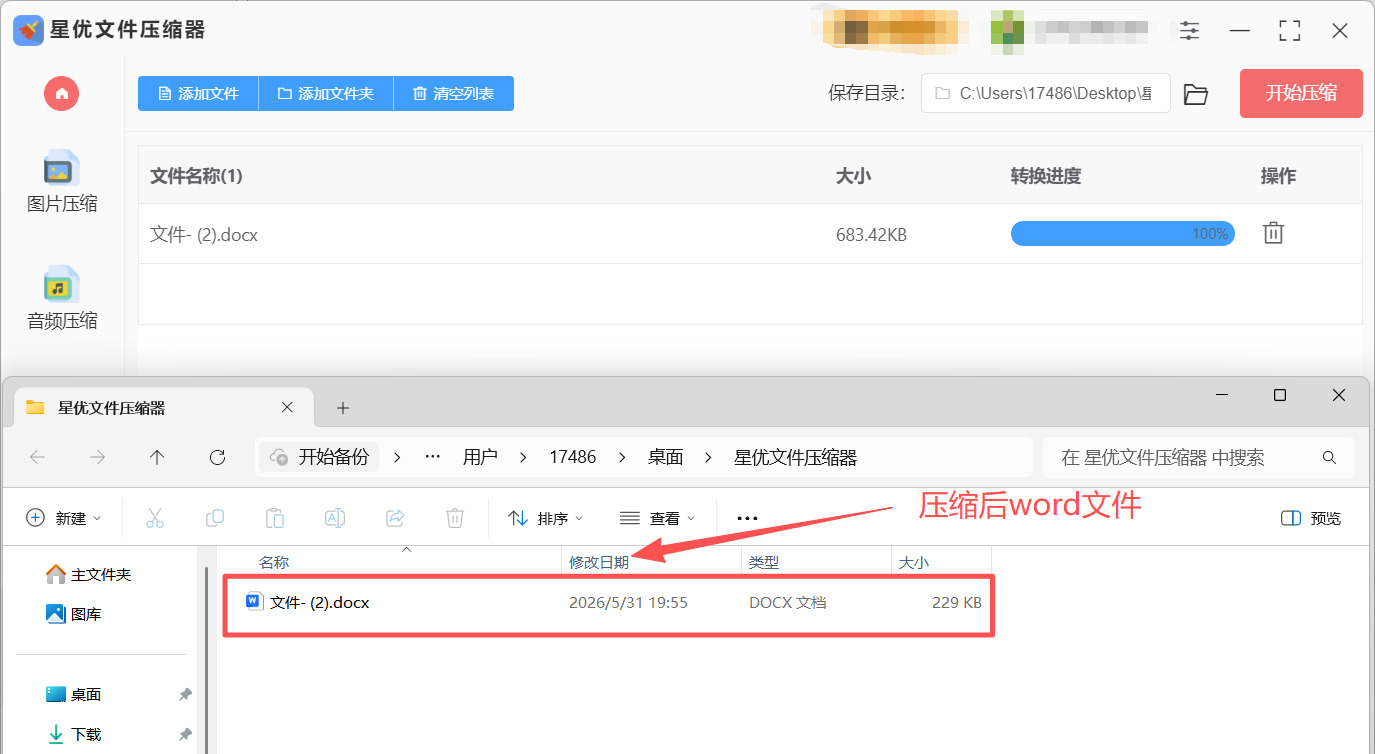The width and height of the screenshot is (1375, 754).
Task: Open 下载 in the navigation pane
Action: (x=74, y=734)
